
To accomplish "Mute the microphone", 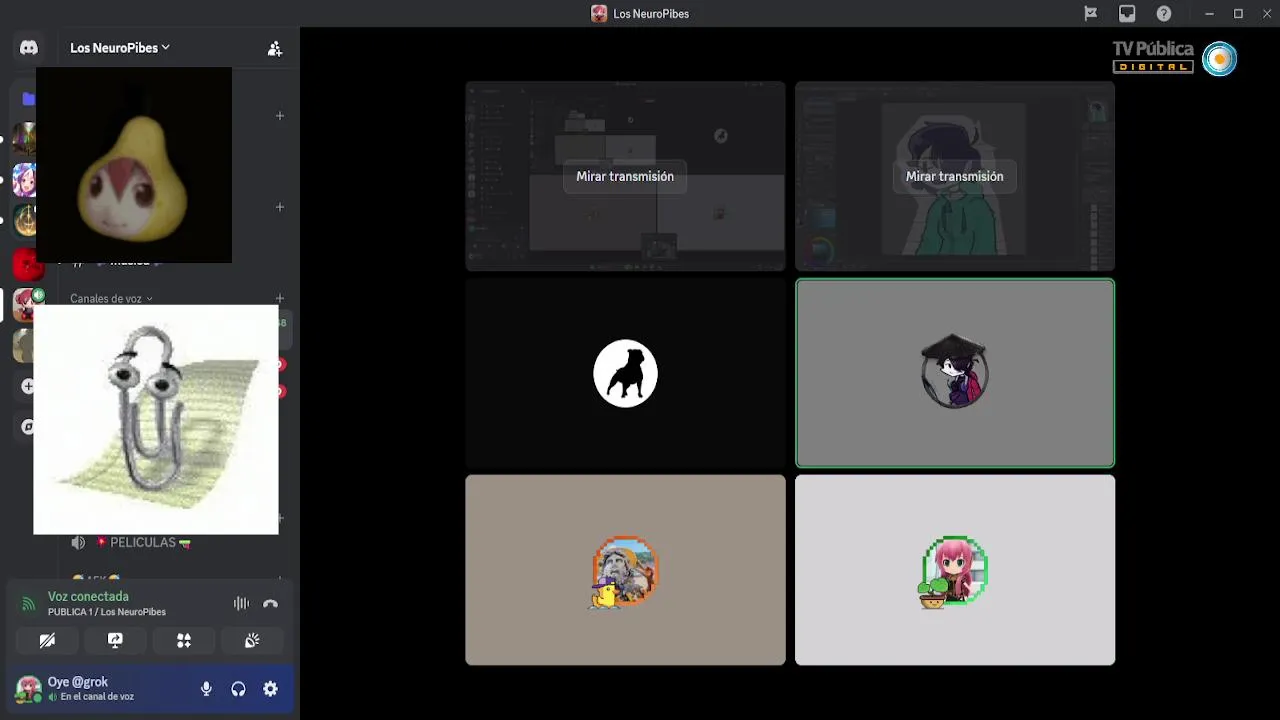I will tap(206, 689).
